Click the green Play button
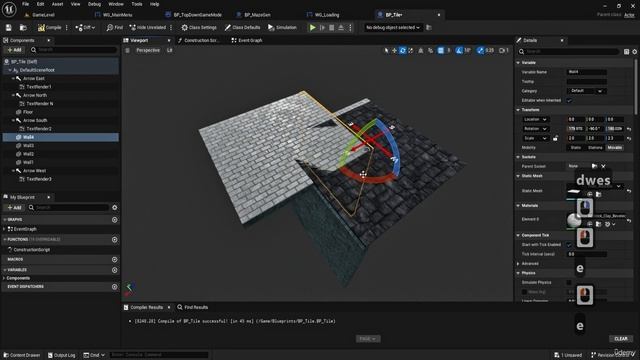Viewport: 640px width, 360px height. pos(312,27)
